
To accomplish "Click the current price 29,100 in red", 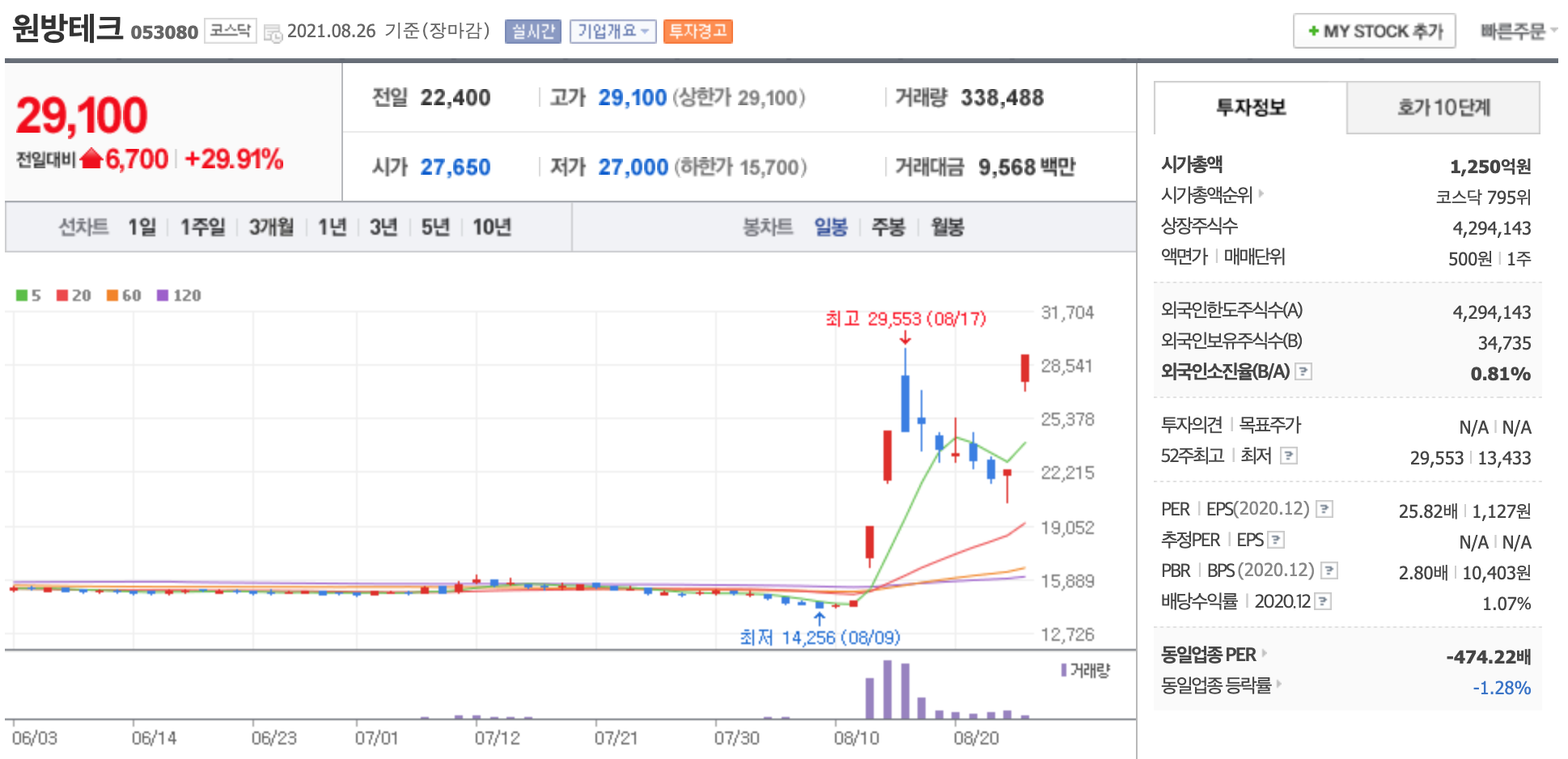I will coord(82,115).
